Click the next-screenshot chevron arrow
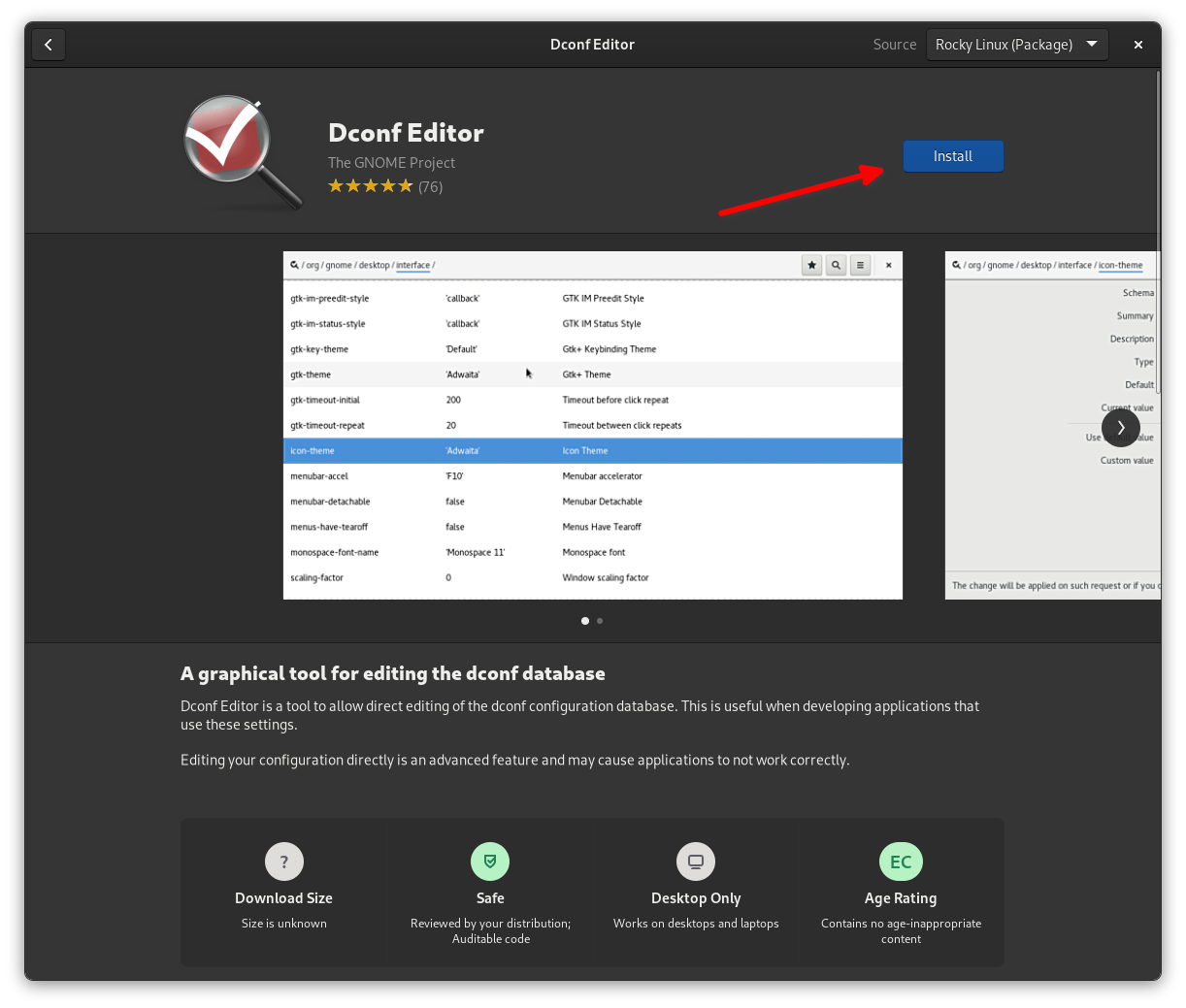 point(1121,427)
